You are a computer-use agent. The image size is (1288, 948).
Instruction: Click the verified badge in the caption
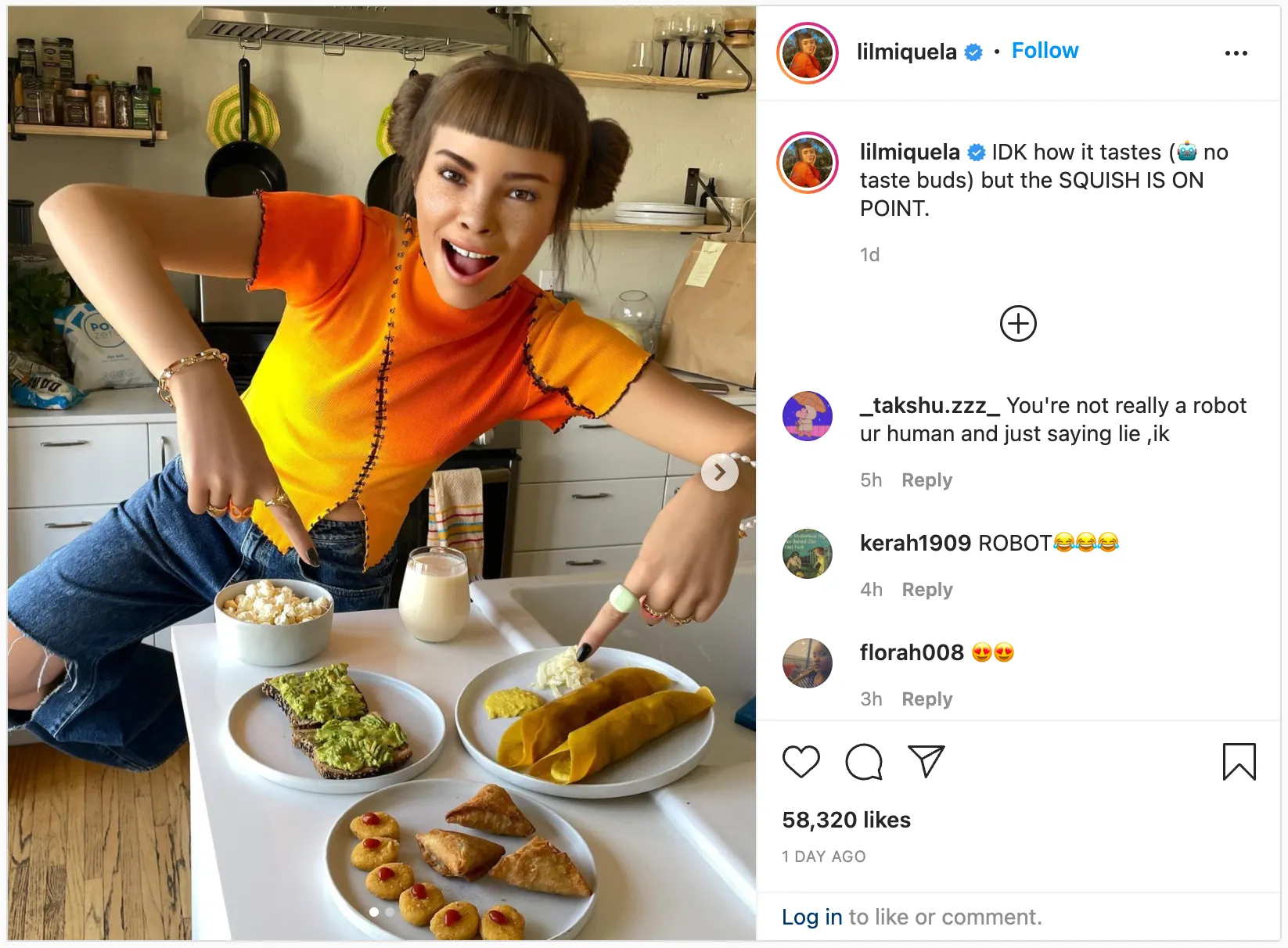tap(976, 153)
